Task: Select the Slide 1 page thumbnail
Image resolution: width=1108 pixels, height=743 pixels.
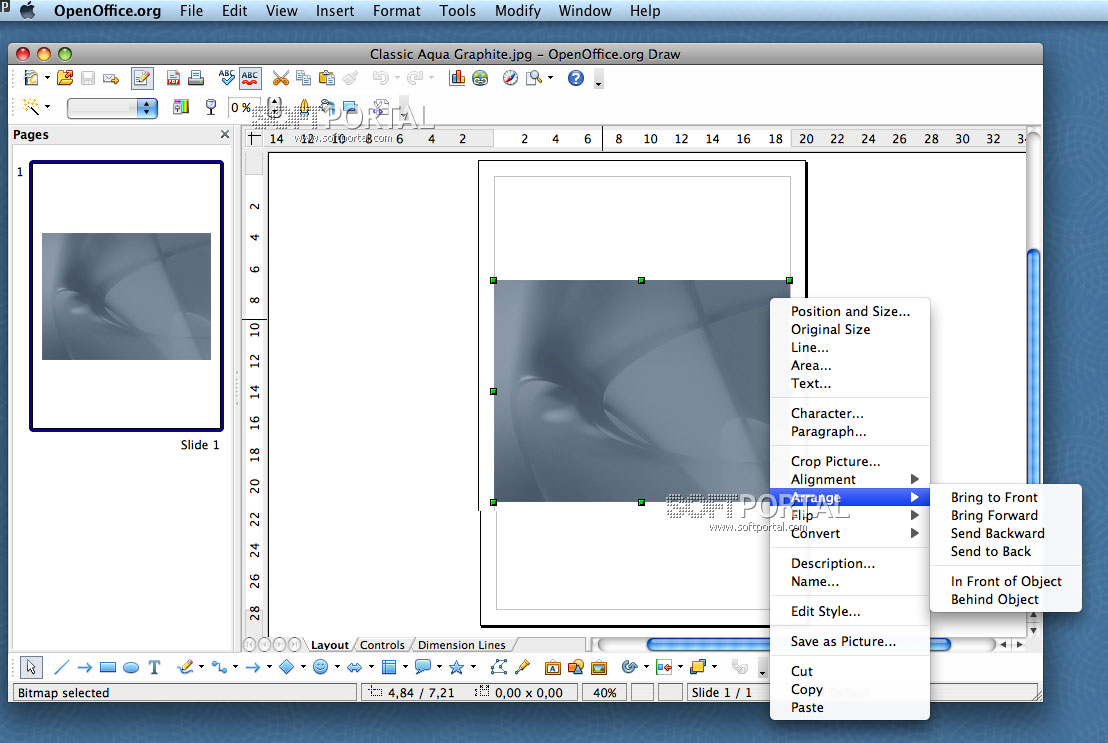Action: coord(126,296)
